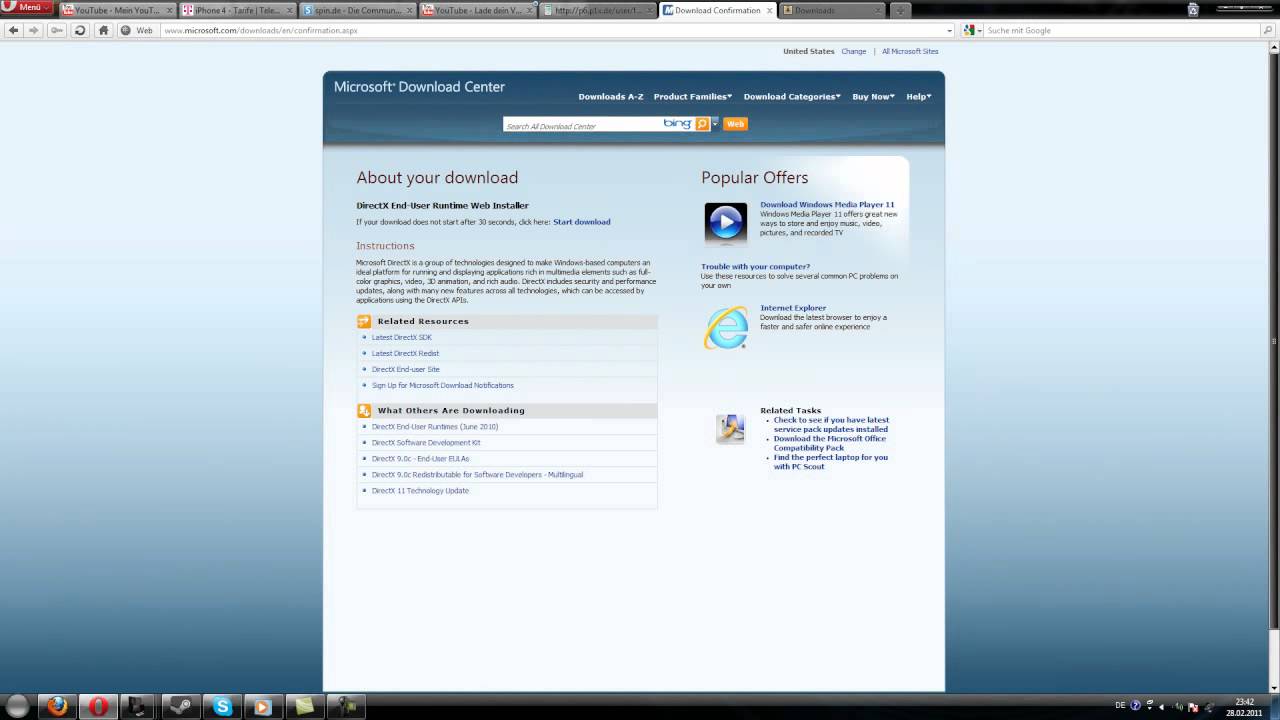
Task: Open the Product Families dropdown menu
Action: (x=692, y=97)
